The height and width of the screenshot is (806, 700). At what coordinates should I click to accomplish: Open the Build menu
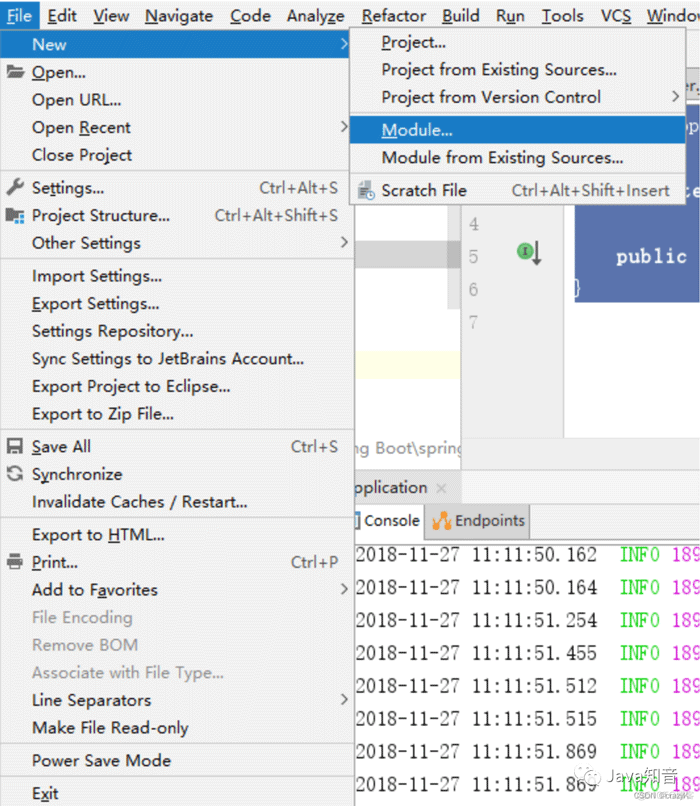(x=461, y=16)
